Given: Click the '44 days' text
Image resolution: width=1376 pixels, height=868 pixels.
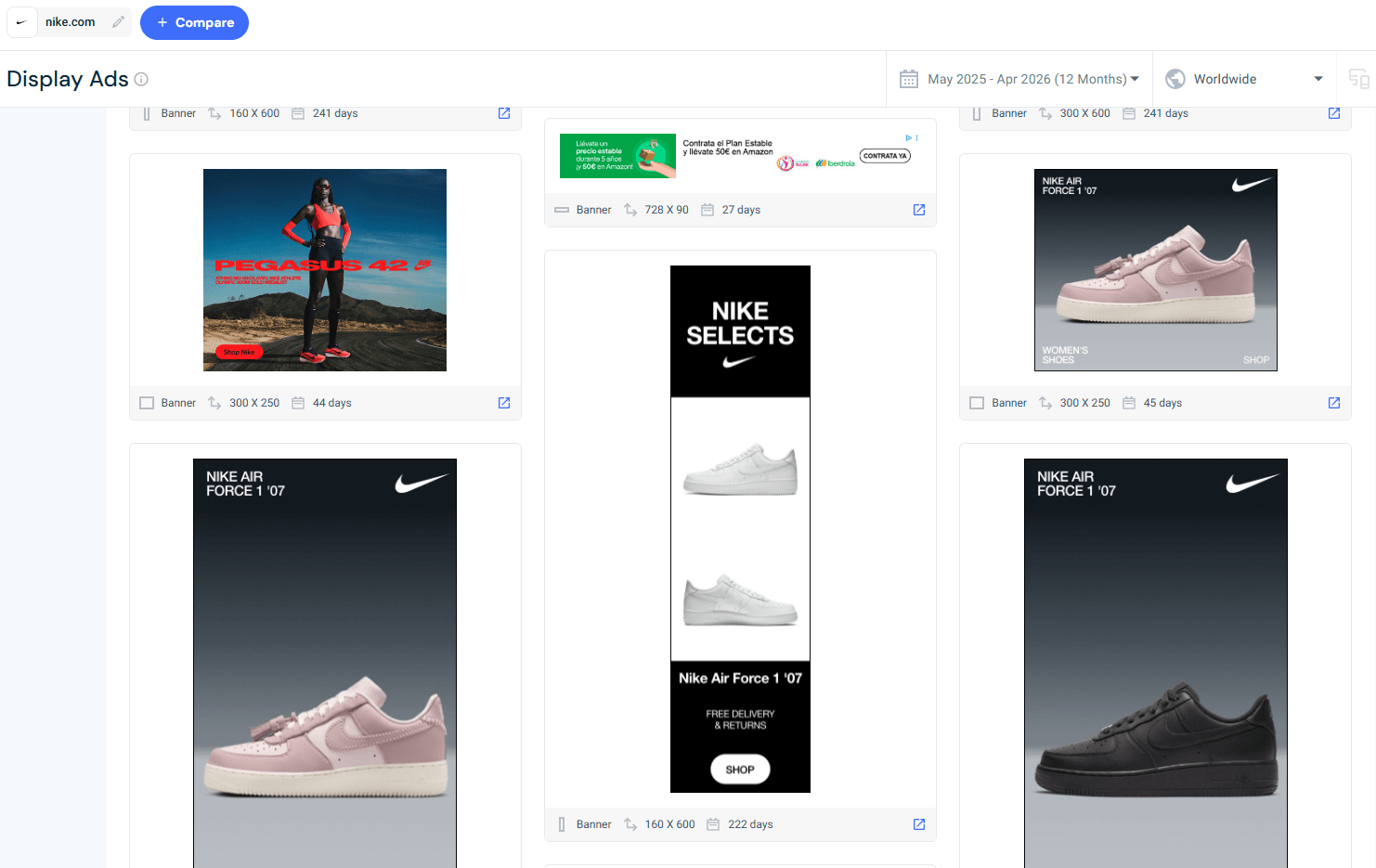Looking at the screenshot, I should (332, 403).
